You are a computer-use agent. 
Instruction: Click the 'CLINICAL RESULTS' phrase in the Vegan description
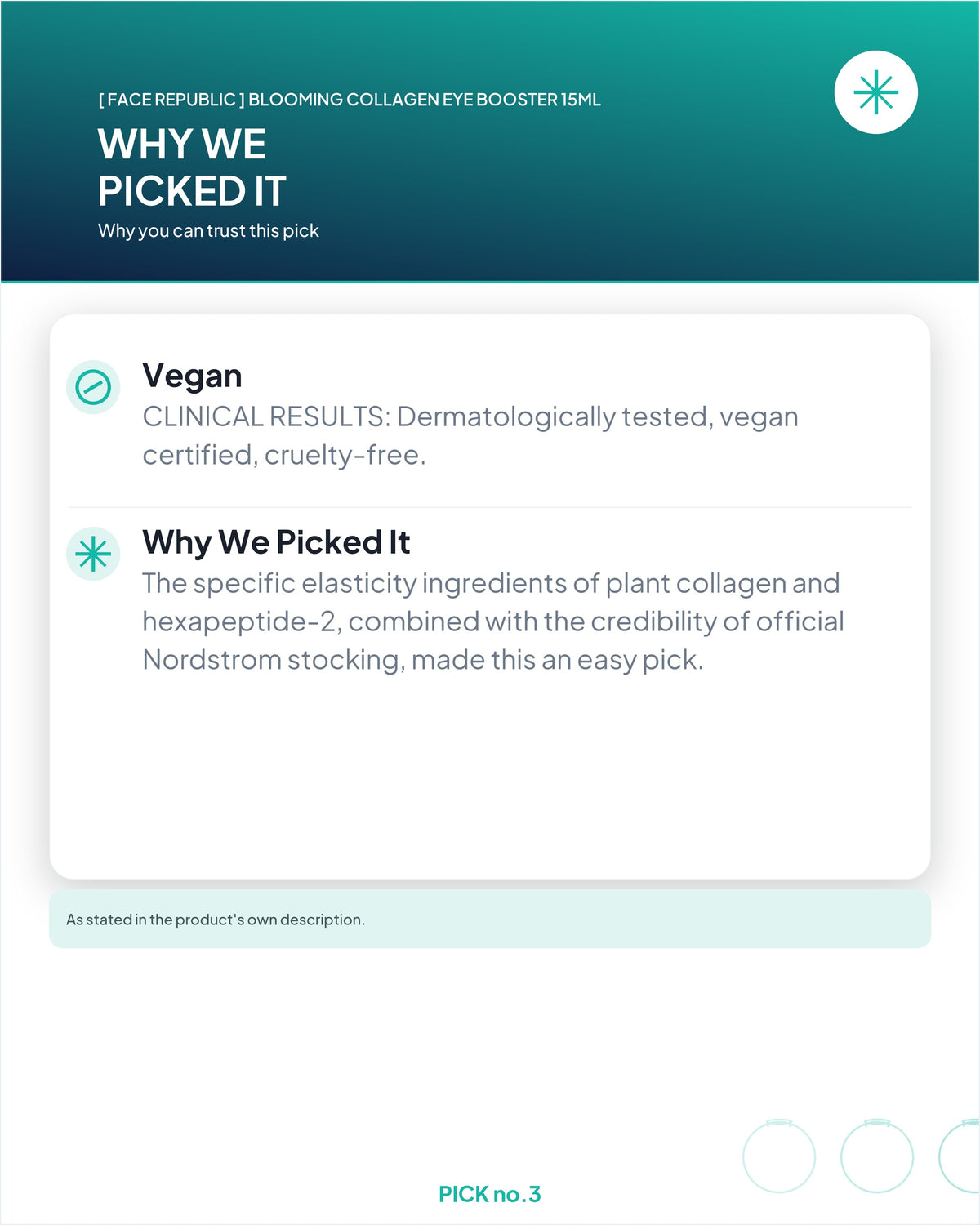pos(265,416)
